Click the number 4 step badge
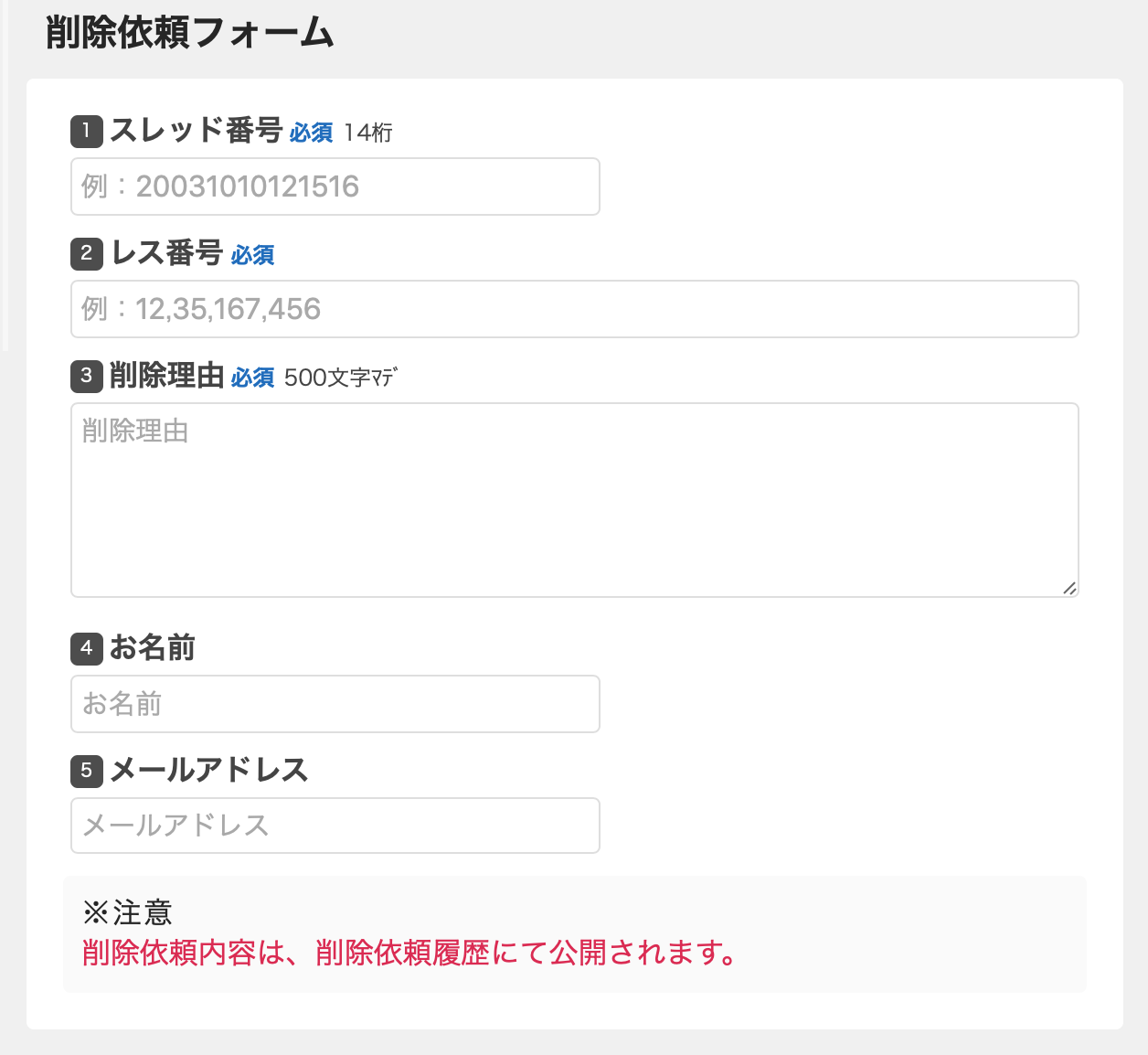The width and height of the screenshot is (1148, 1055). [x=87, y=648]
